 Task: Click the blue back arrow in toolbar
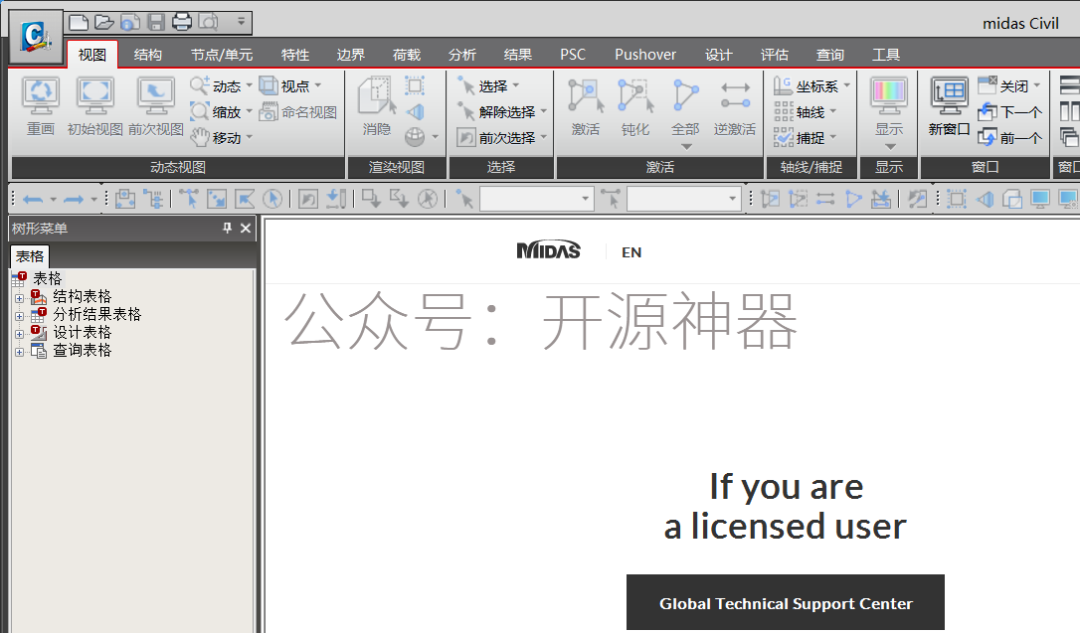click(32, 200)
